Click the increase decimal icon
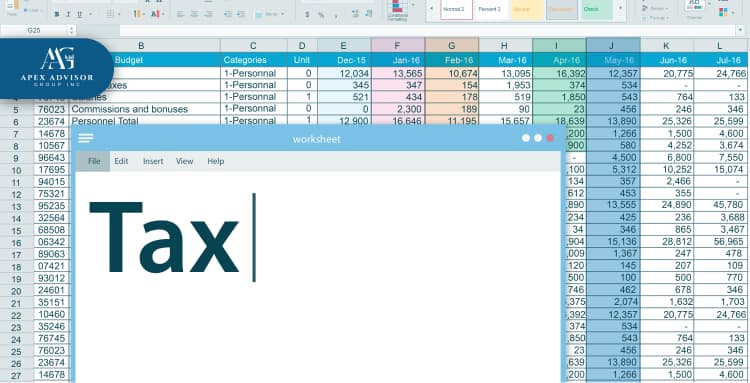Viewport: 750px width, 383px height. tap(355, 14)
